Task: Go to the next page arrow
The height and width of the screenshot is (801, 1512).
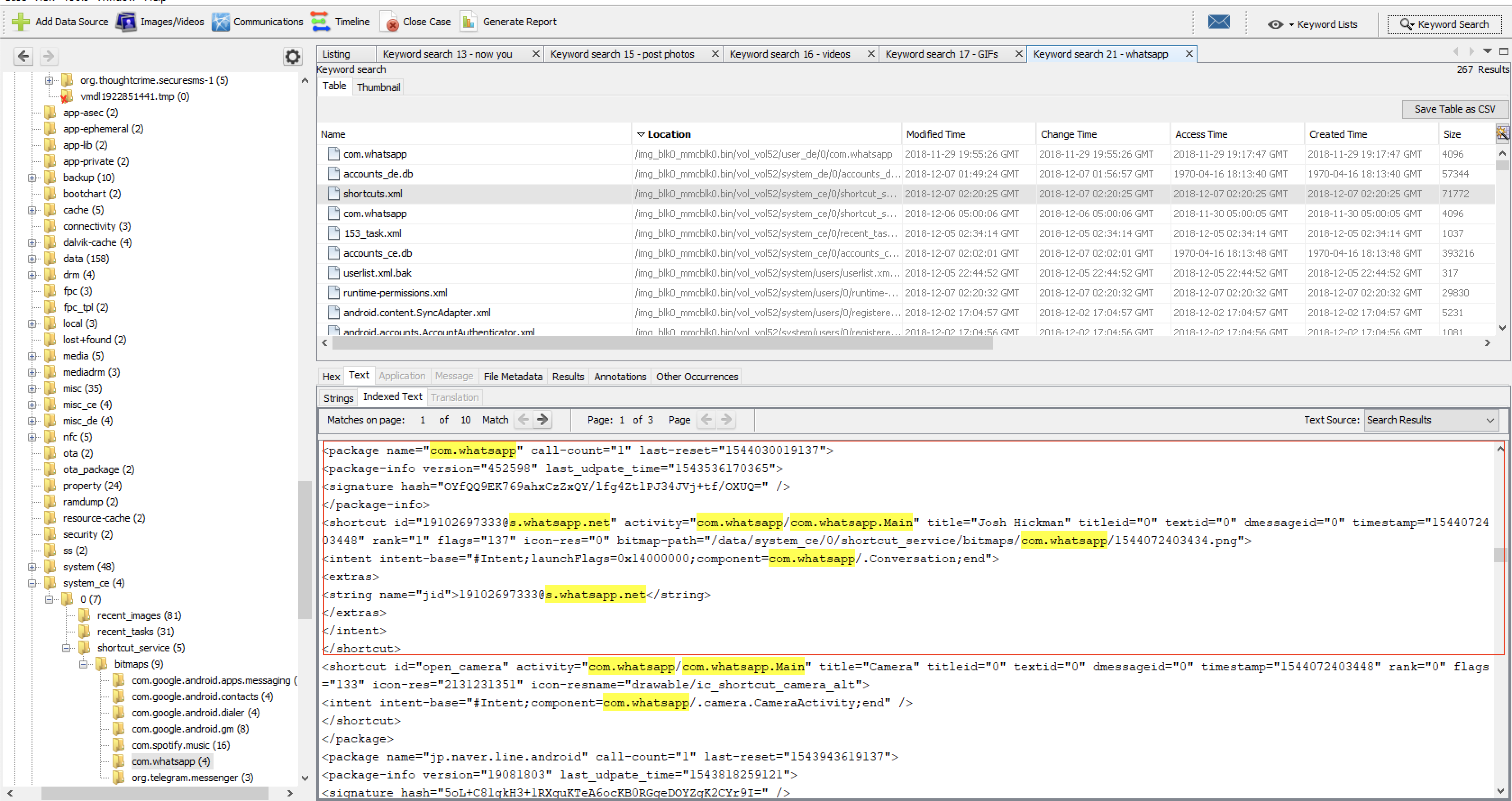Action: click(726, 419)
